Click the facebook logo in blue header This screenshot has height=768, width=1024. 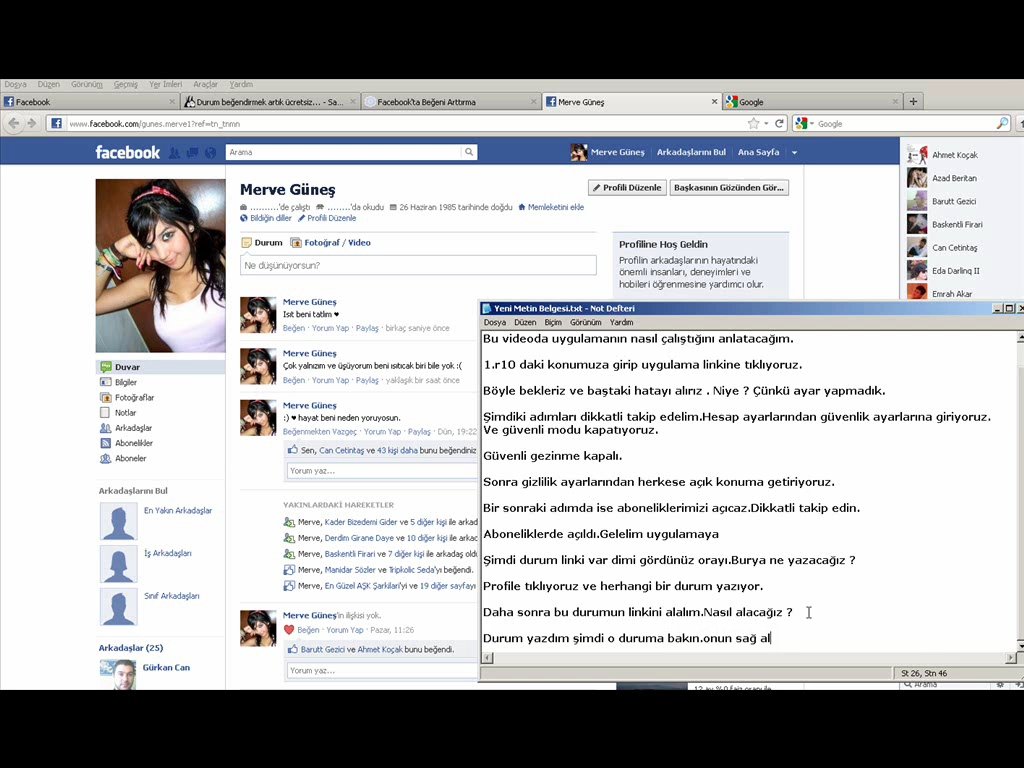click(x=127, y=152)
